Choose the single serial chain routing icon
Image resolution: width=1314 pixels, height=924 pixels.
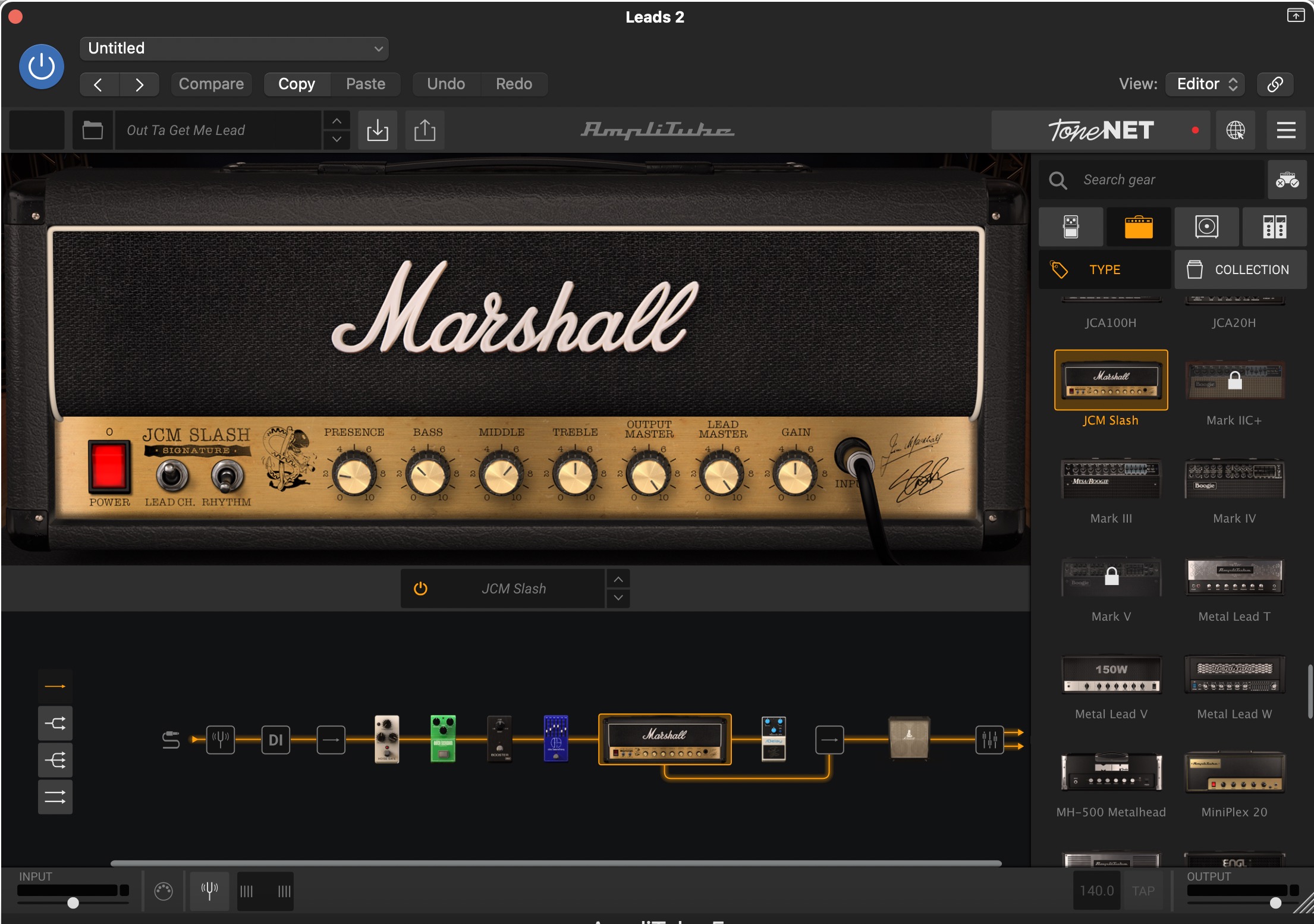(55, 687)
